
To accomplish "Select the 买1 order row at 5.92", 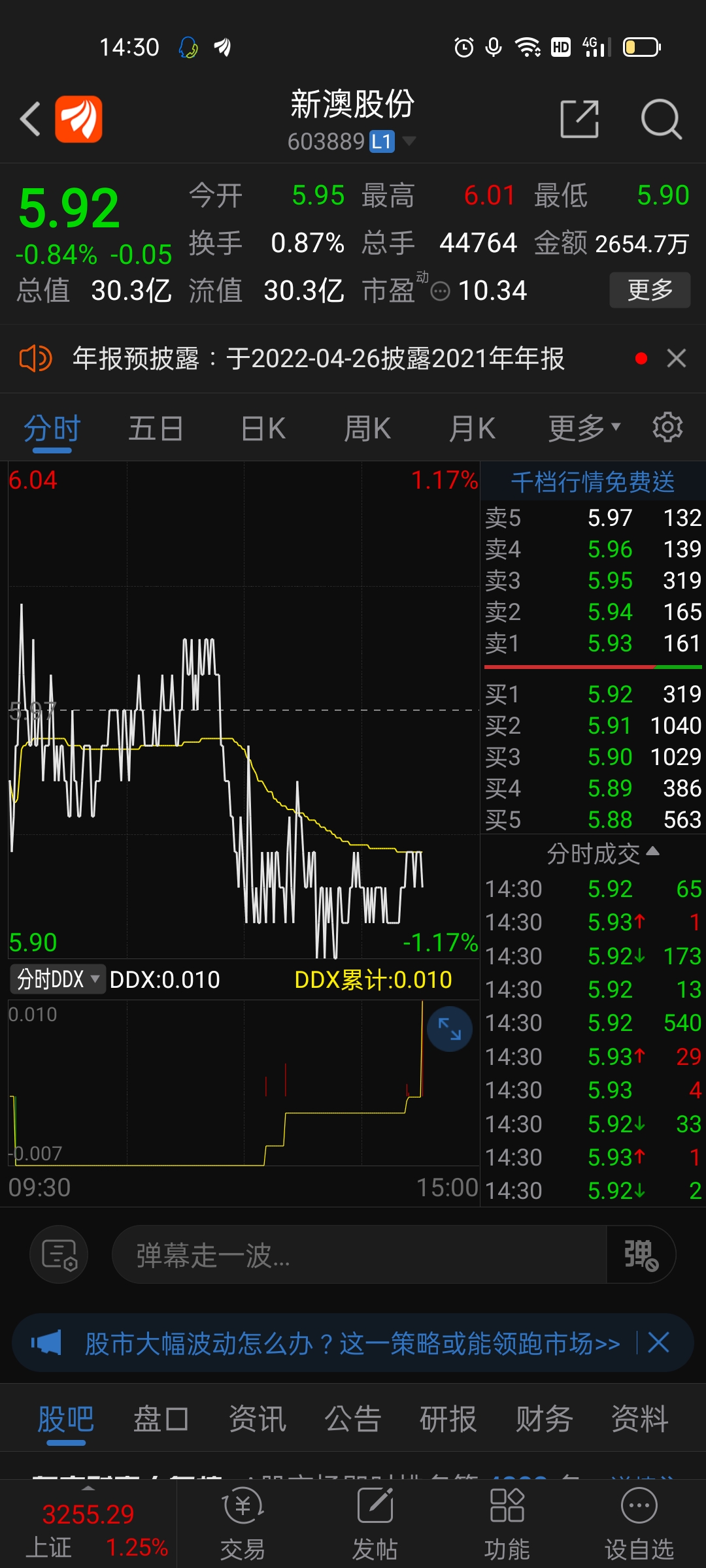I will click(x=593, y=694).
